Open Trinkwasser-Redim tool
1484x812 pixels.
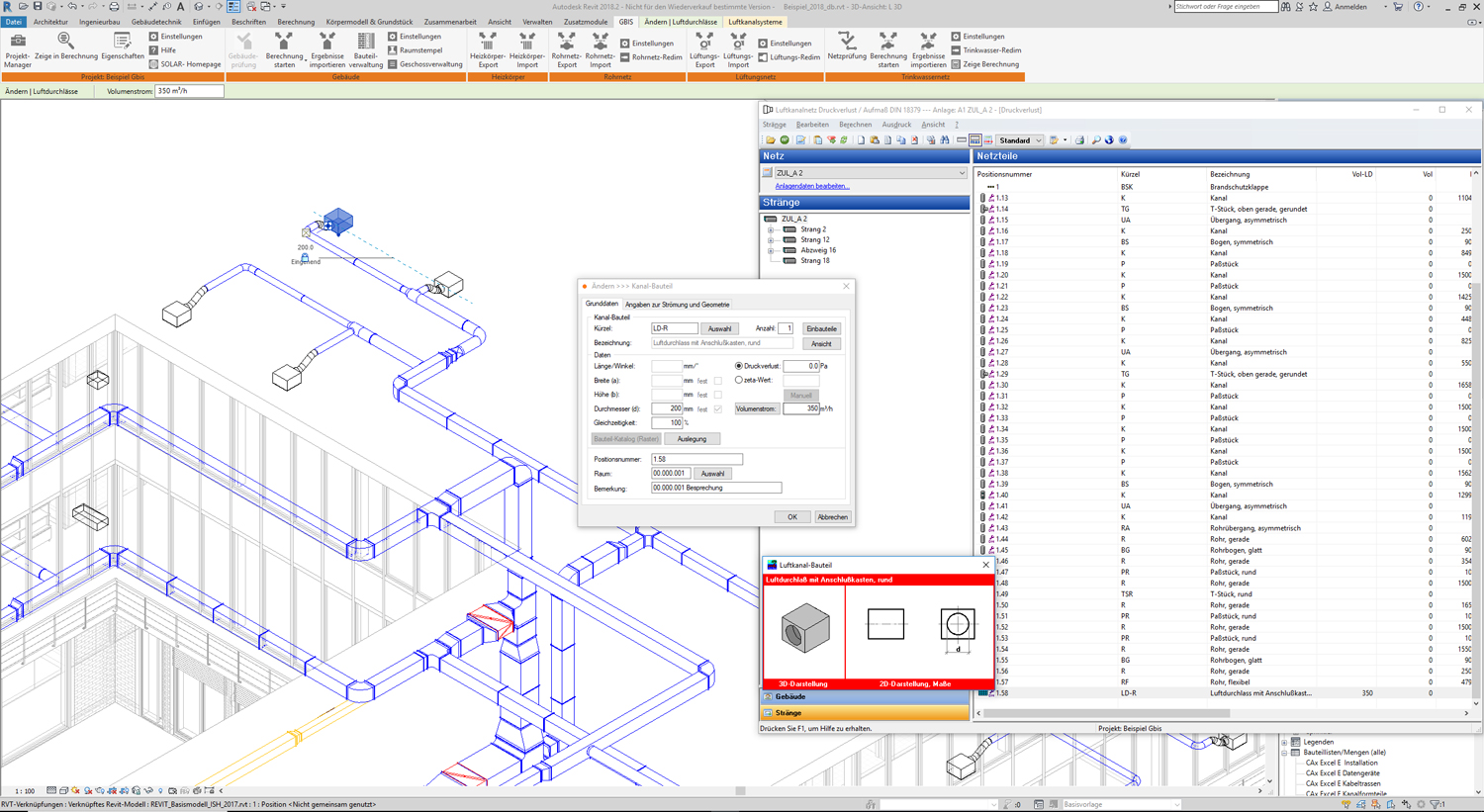985,50
